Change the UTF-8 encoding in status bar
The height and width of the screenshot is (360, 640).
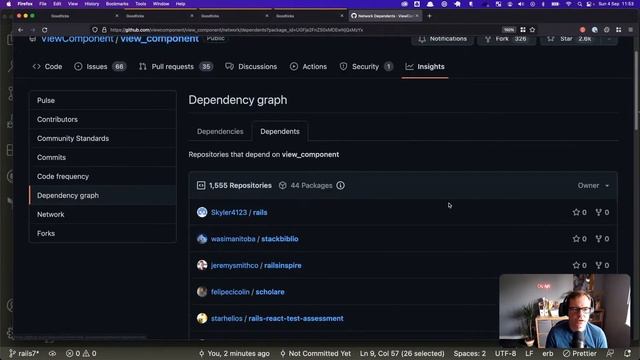tap(505, 353)
